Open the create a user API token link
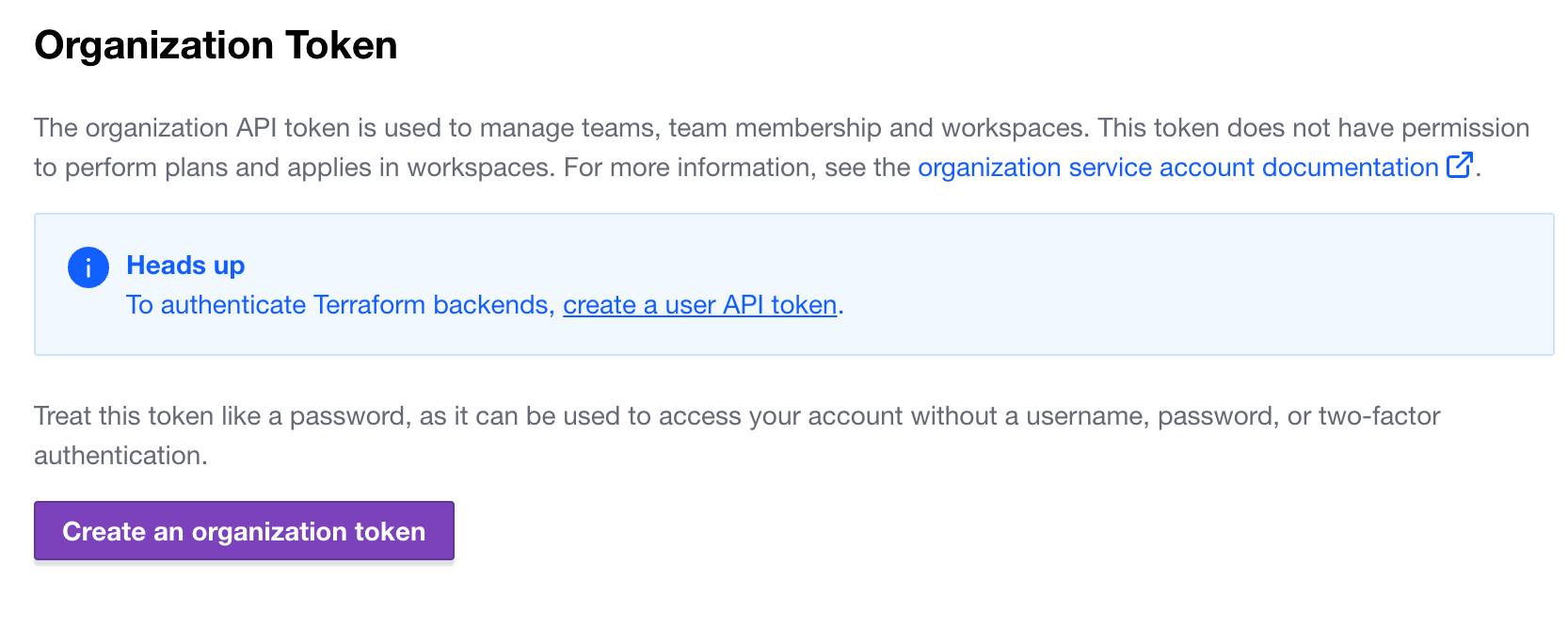 pos(700,305)
